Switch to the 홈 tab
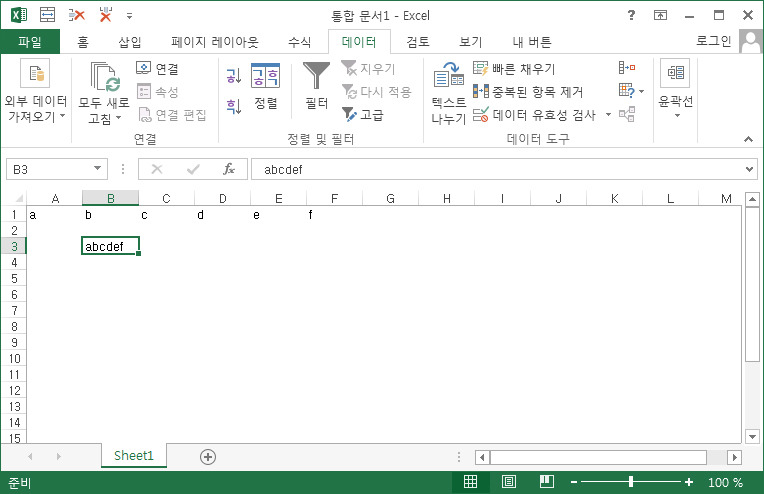This screenshot has width=764, height=494. tap(83, 42)
